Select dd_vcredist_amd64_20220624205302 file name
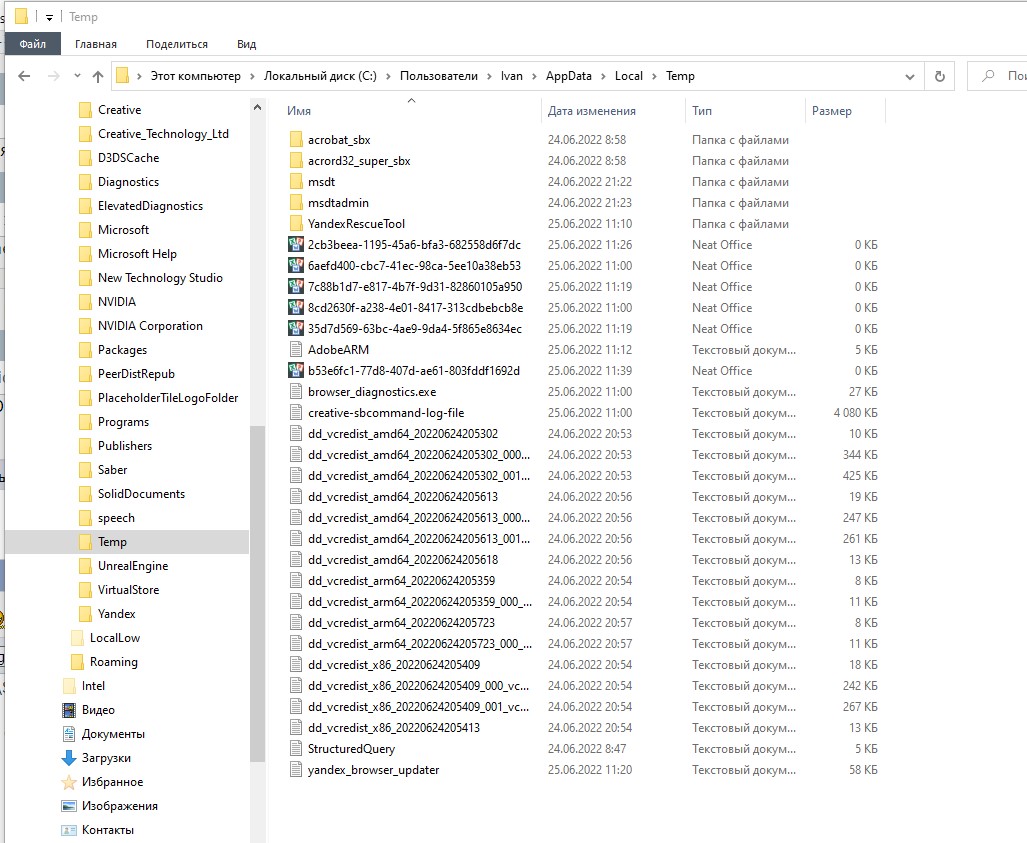The height and width of the screenshot is (843, 1027). (x=403, y=434)
